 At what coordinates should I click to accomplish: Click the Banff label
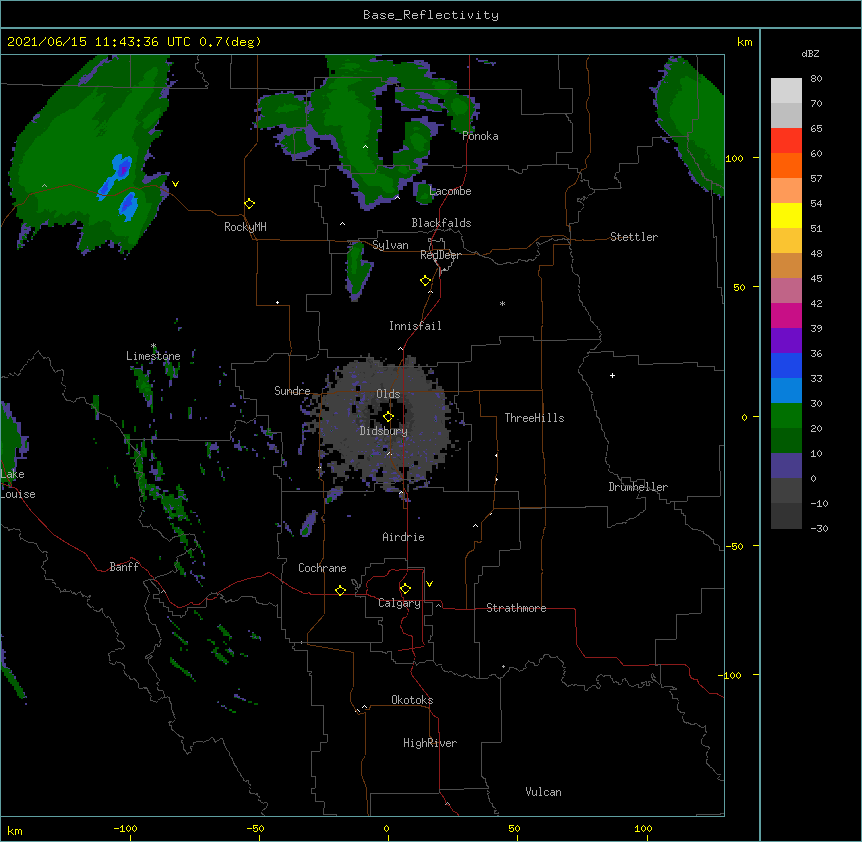click(124, 567)
